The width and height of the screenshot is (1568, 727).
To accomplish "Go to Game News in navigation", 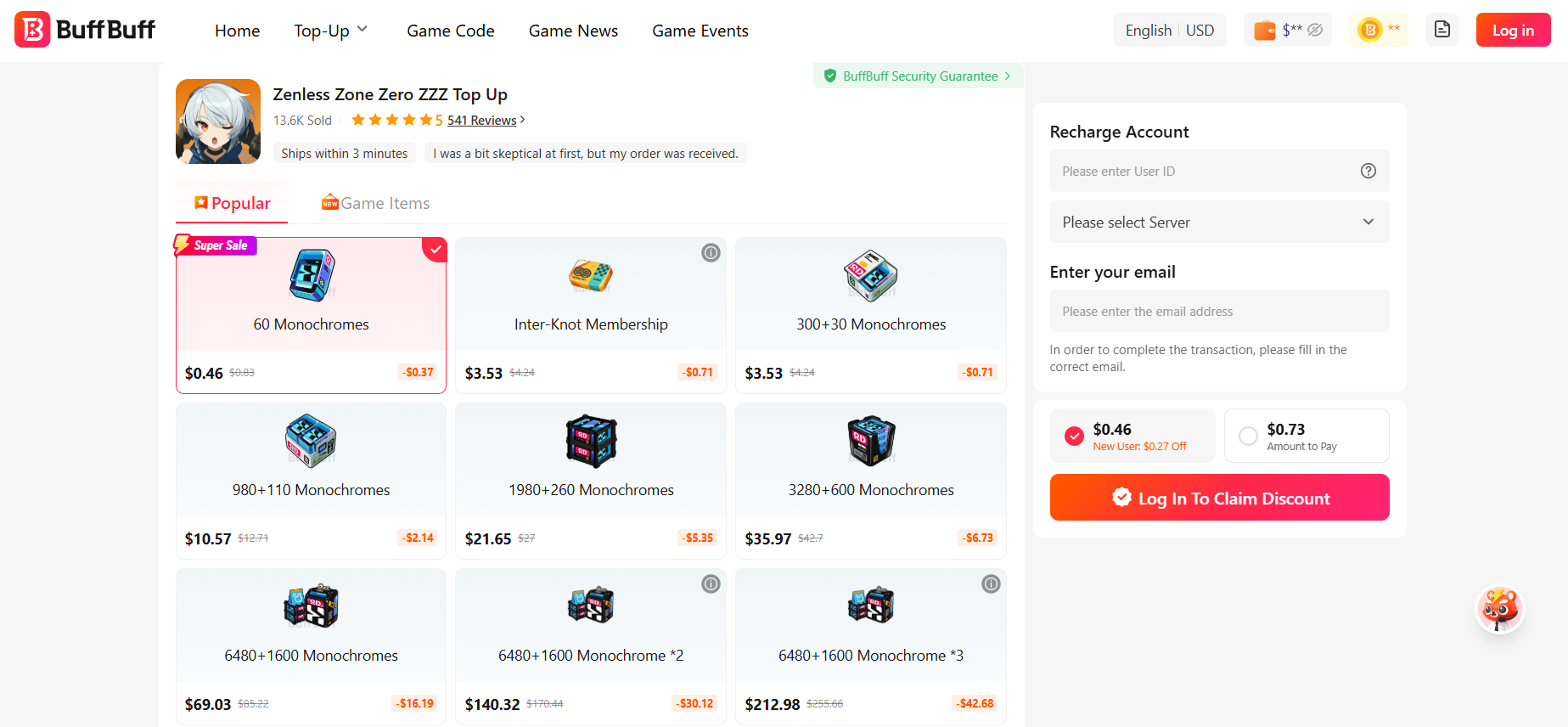I will [x=573, y=31].
